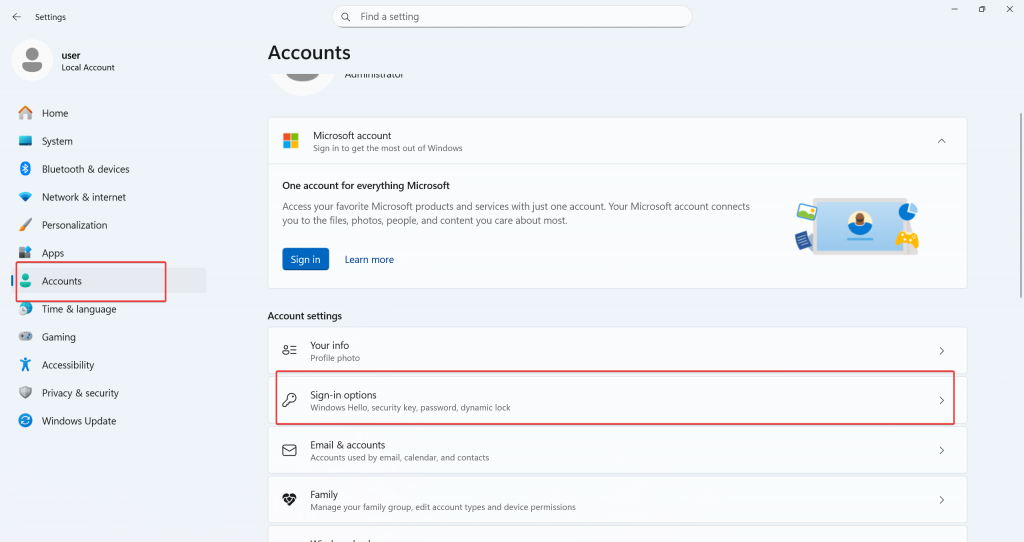The image size is (1024, 542).
Task: Click the Windows Update icon
Action: coord(25,421)
